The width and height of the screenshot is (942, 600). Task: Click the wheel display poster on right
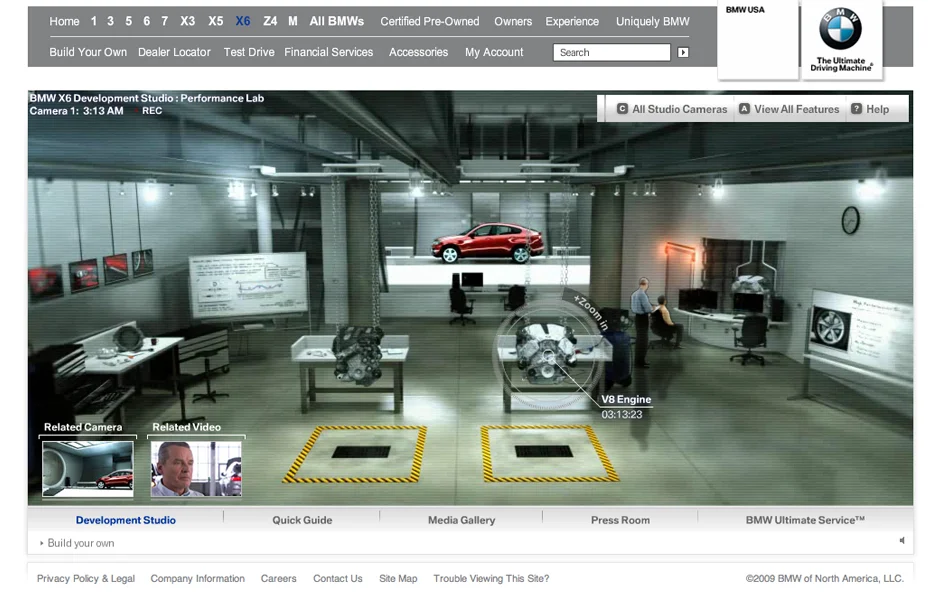tap(860, 330)
